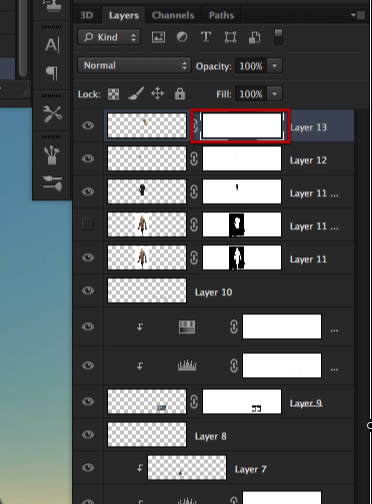
Task: Toggle visibility of Layer 11 below hidden copy
Action: pyautogui.click(x=88, y=257)
